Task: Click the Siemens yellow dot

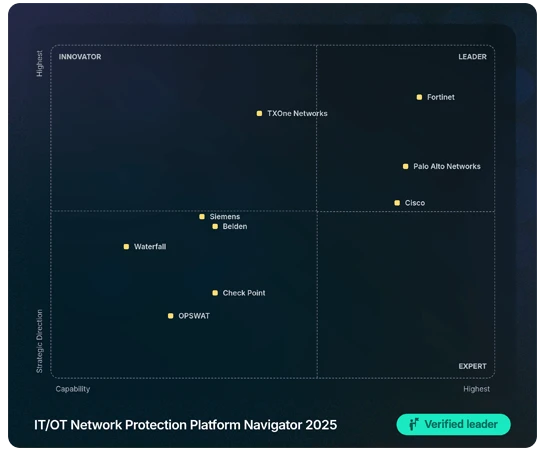Action: coord(202,217)
